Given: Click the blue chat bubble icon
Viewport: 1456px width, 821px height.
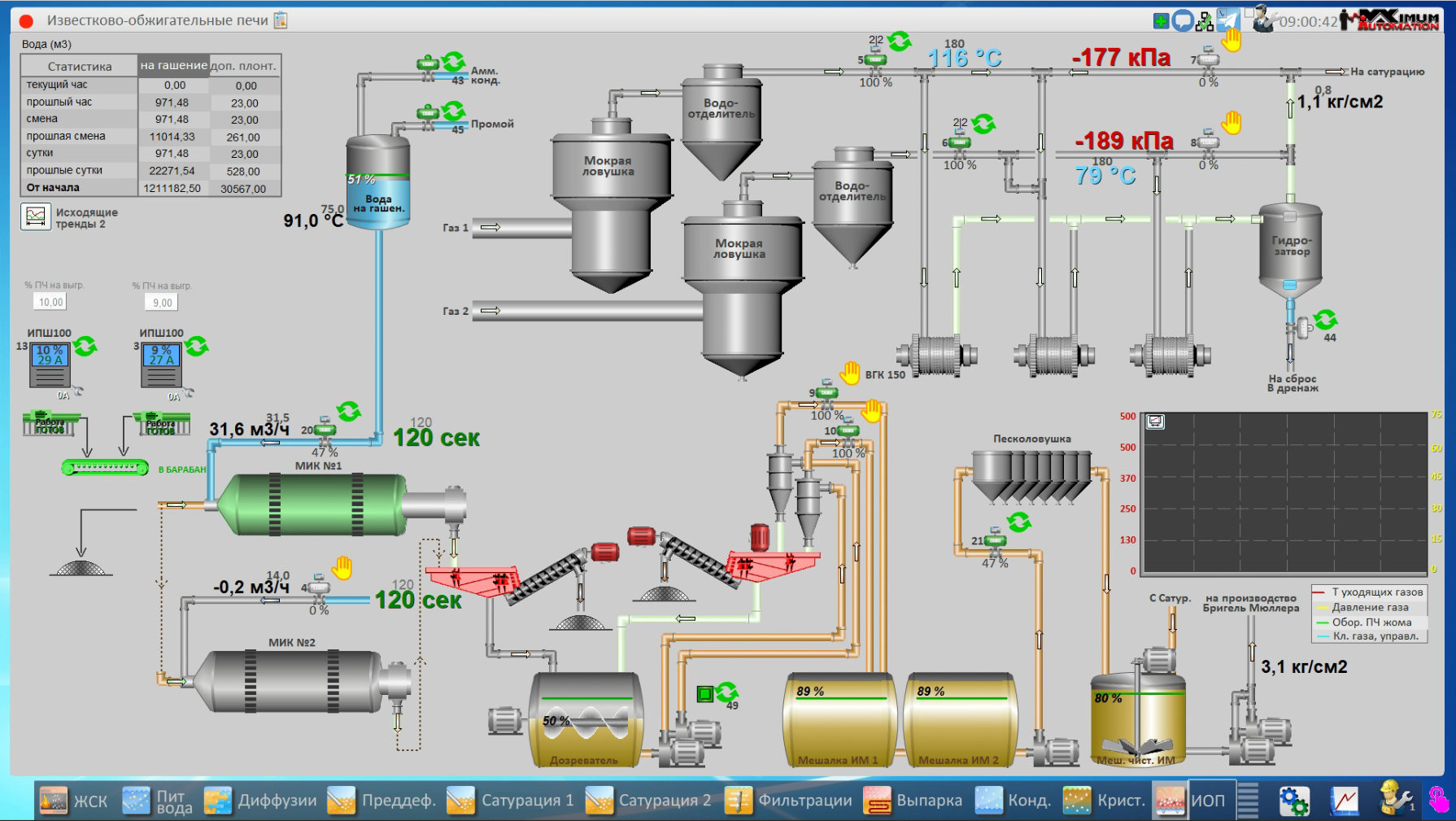Looking at the screenshot, I should pos(1183,21).
